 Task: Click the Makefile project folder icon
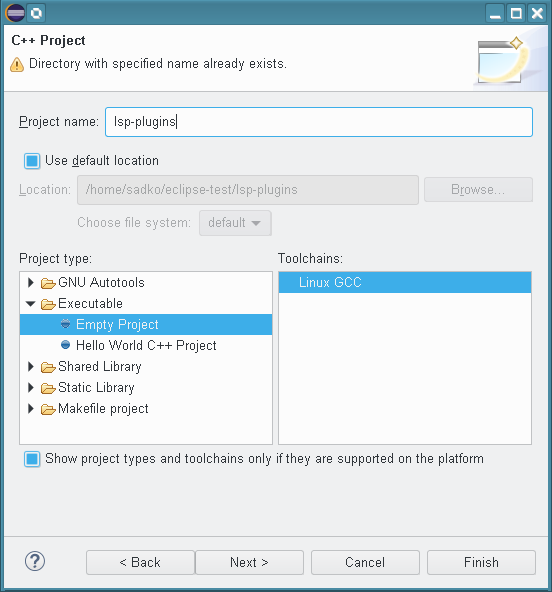pos(48,409)
